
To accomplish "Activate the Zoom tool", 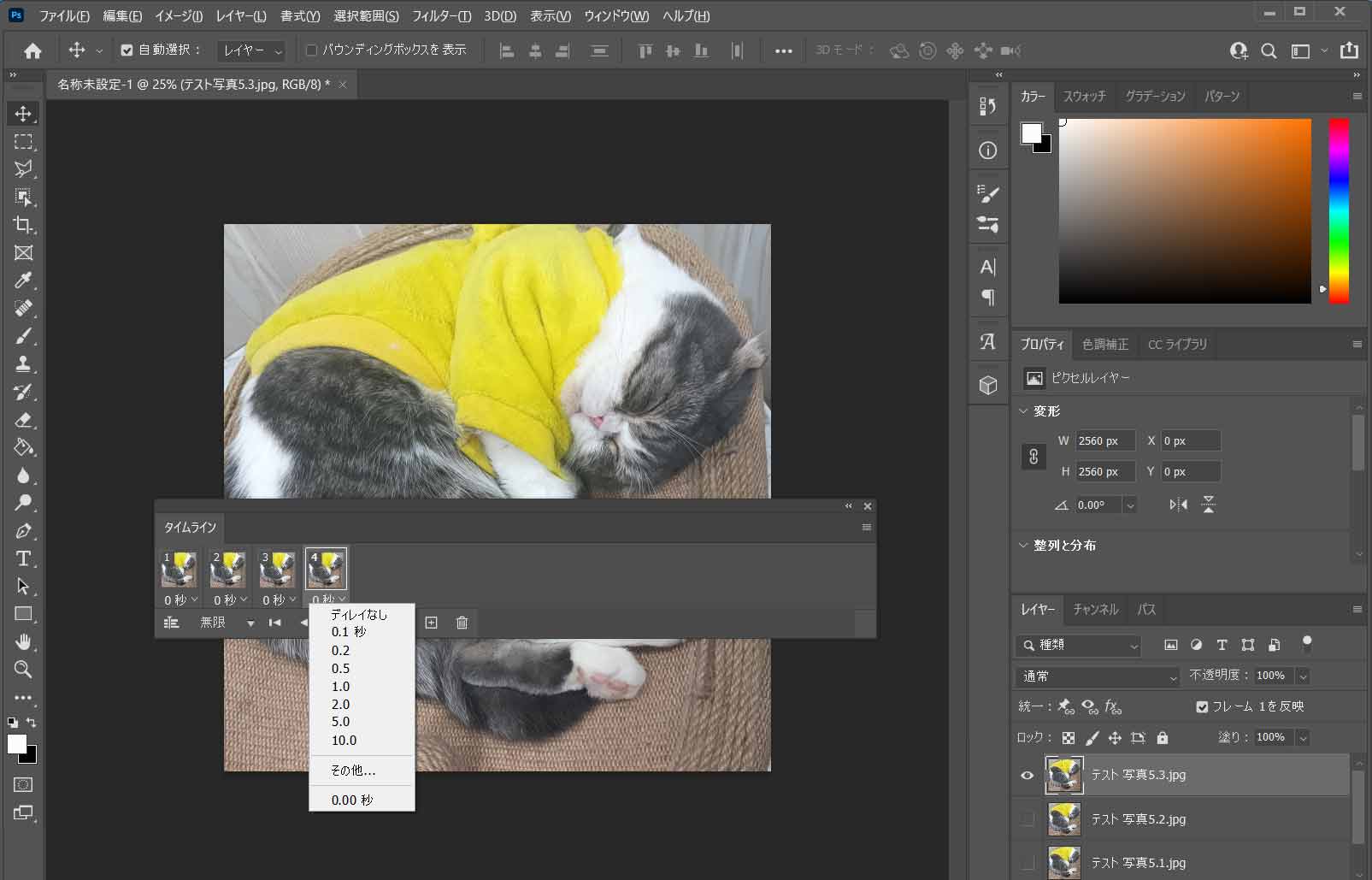I will click(23, 670).
